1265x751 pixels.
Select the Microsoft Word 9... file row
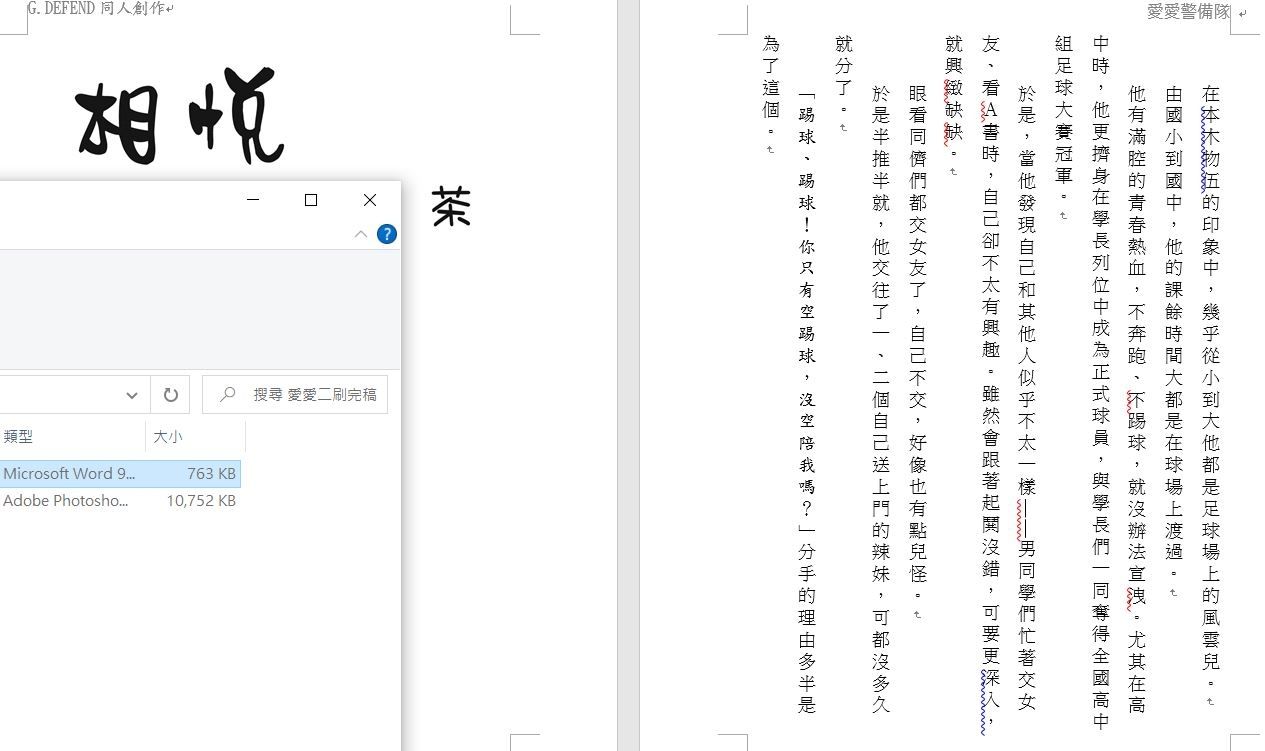[120, 474]
